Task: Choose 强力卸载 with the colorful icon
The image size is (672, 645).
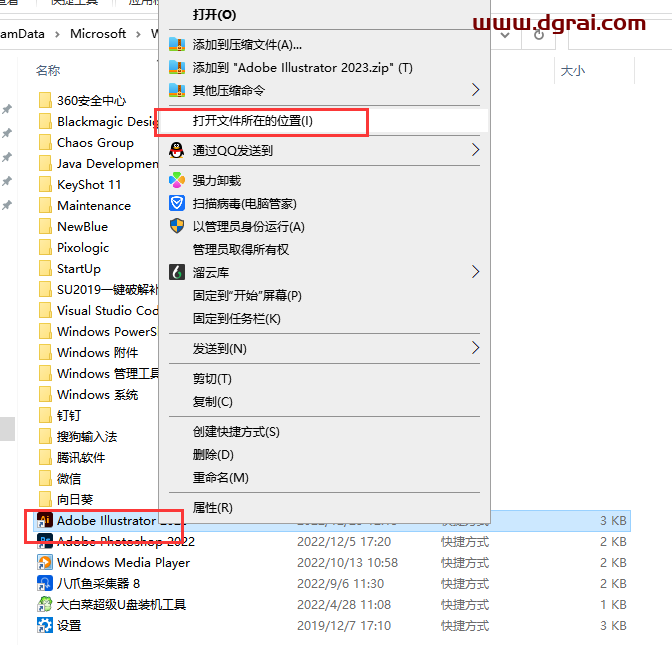Action: point(177,180)
